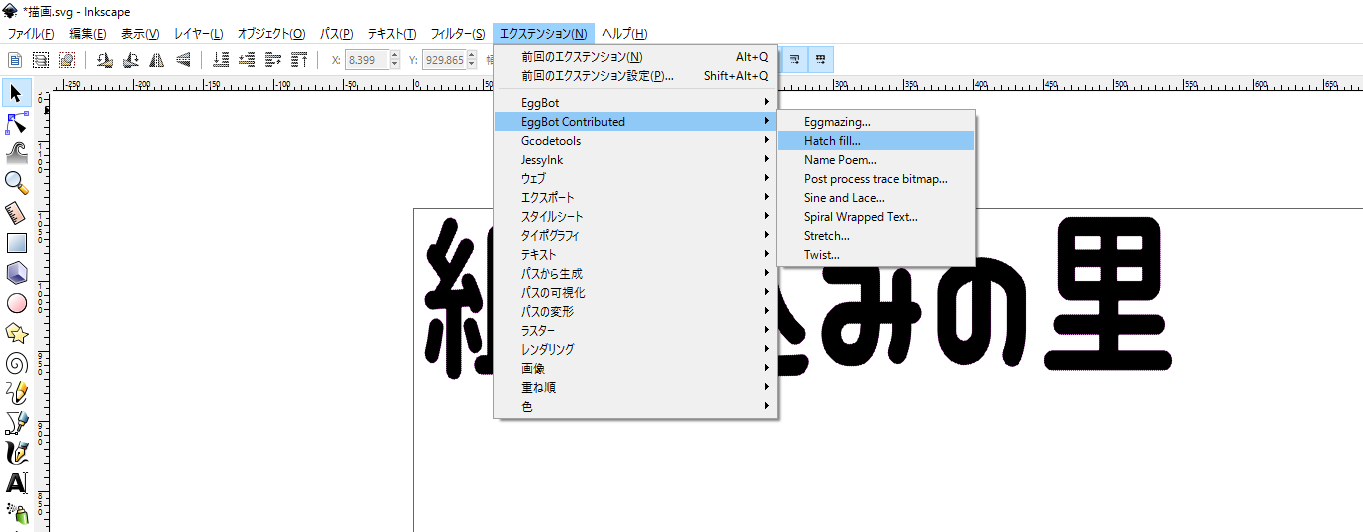The height and width of the screenshot is (532, 1363).
Task: Open the オブジェクト(O) menu
Action: pyautogui.click(x=271, y=34)
